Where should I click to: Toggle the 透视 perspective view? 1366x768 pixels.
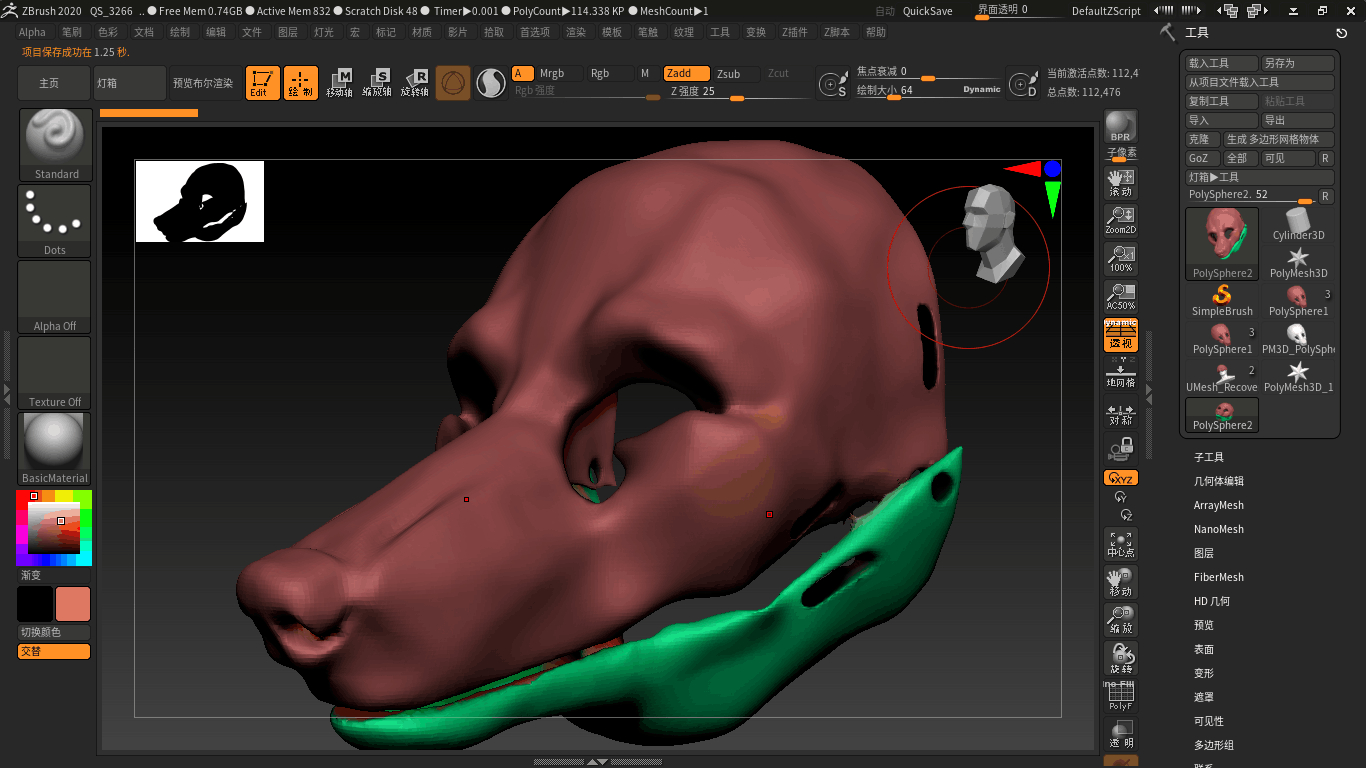(1120, 336)
